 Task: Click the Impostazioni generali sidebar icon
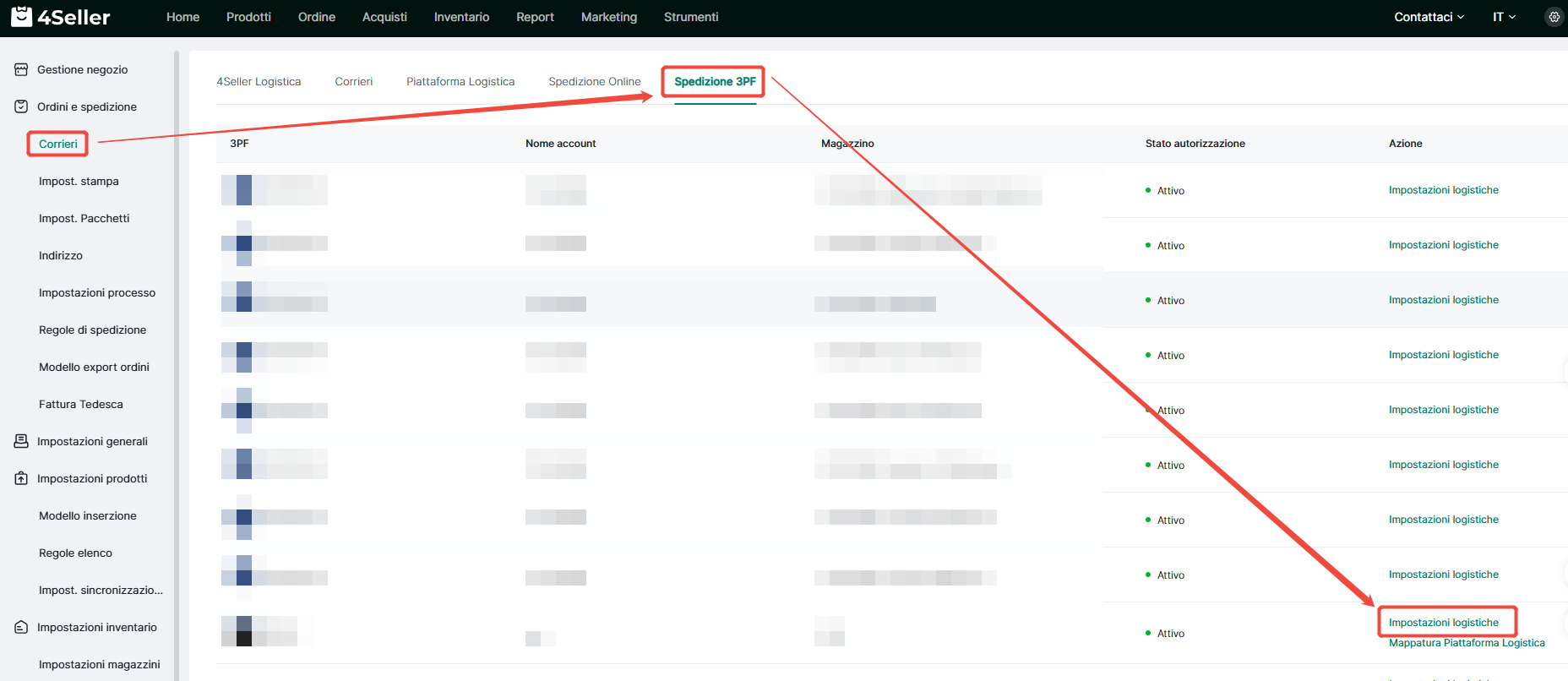tap(21, 441)
